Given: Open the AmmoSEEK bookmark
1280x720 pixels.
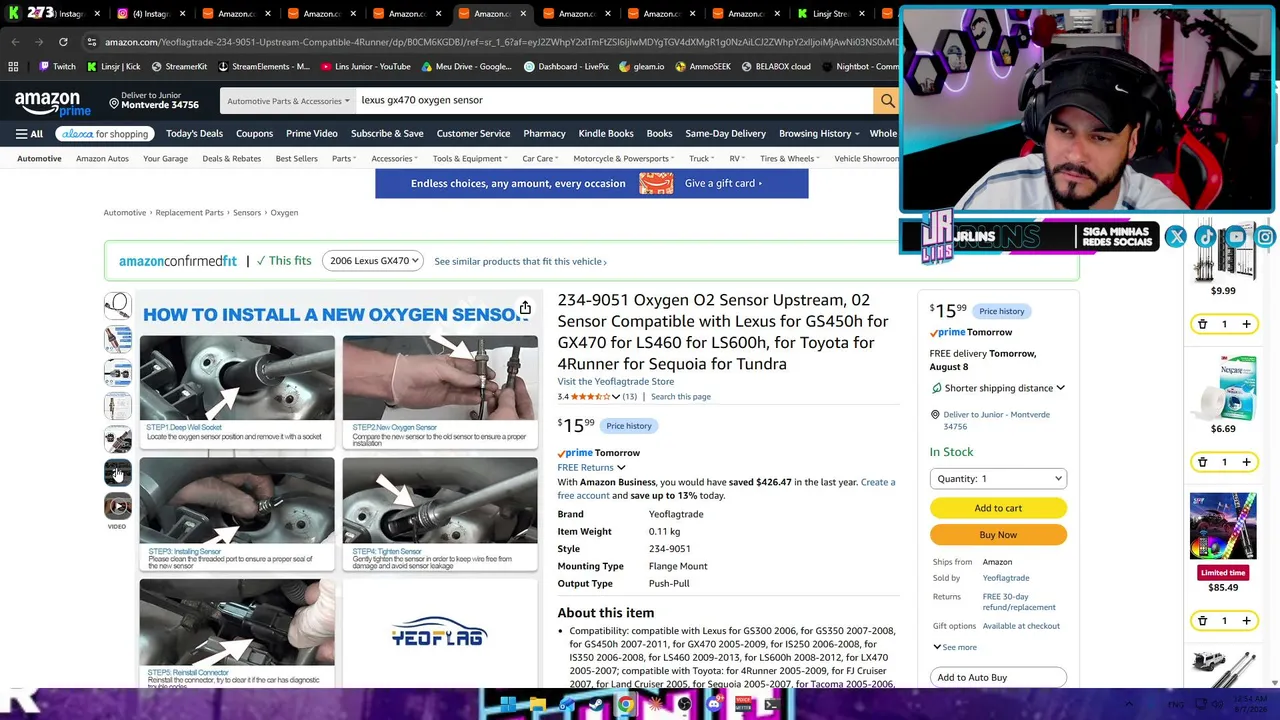Looking at the screenshot, I should click(x=703, y=67).
